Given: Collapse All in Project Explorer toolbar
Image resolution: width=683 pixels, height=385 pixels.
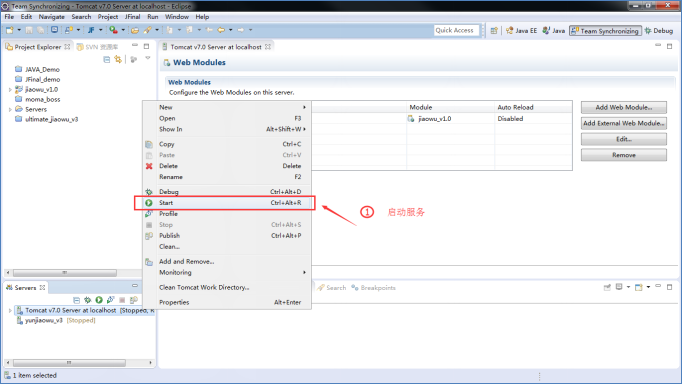Looking at the screenshot, I should tap(107, 59).
